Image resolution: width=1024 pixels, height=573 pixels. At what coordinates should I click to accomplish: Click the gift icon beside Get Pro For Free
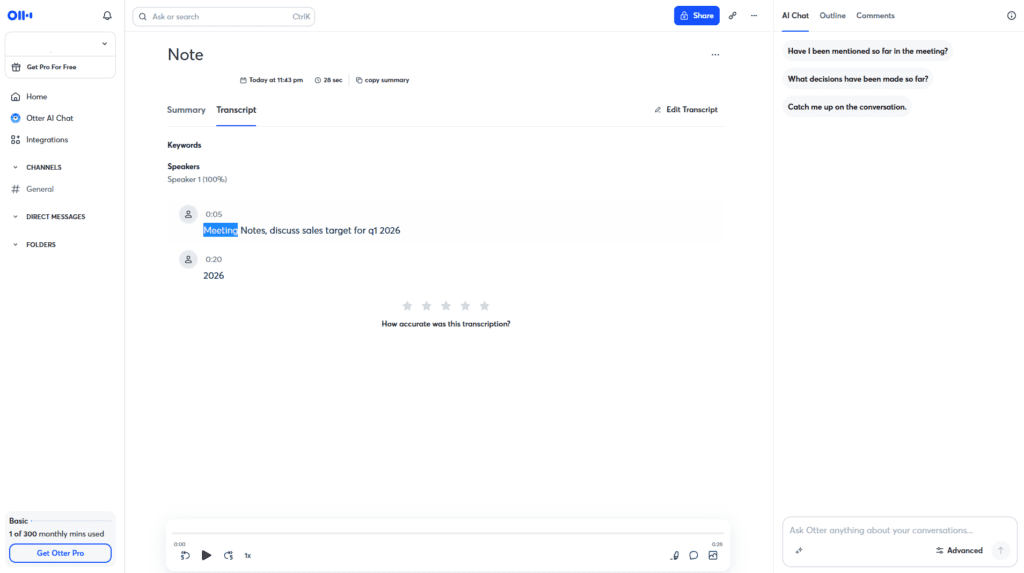16,67
